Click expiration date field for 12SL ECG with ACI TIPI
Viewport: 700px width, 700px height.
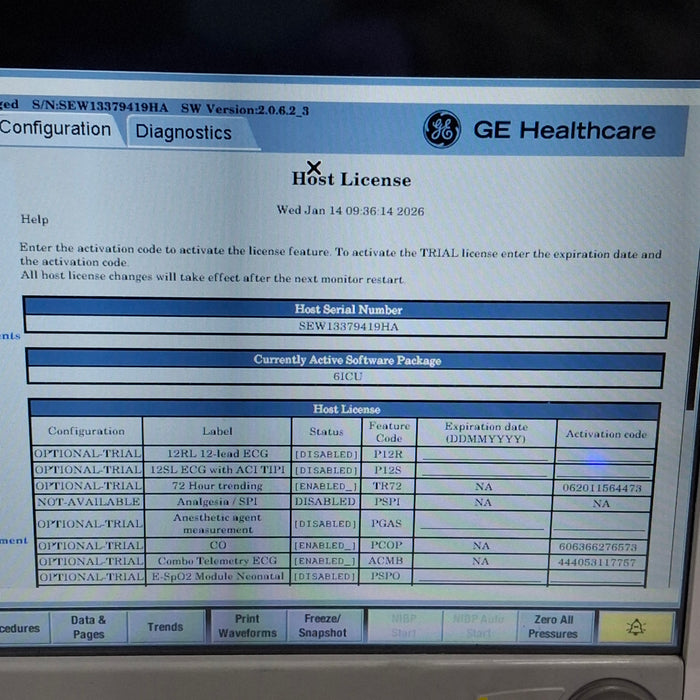485,471
